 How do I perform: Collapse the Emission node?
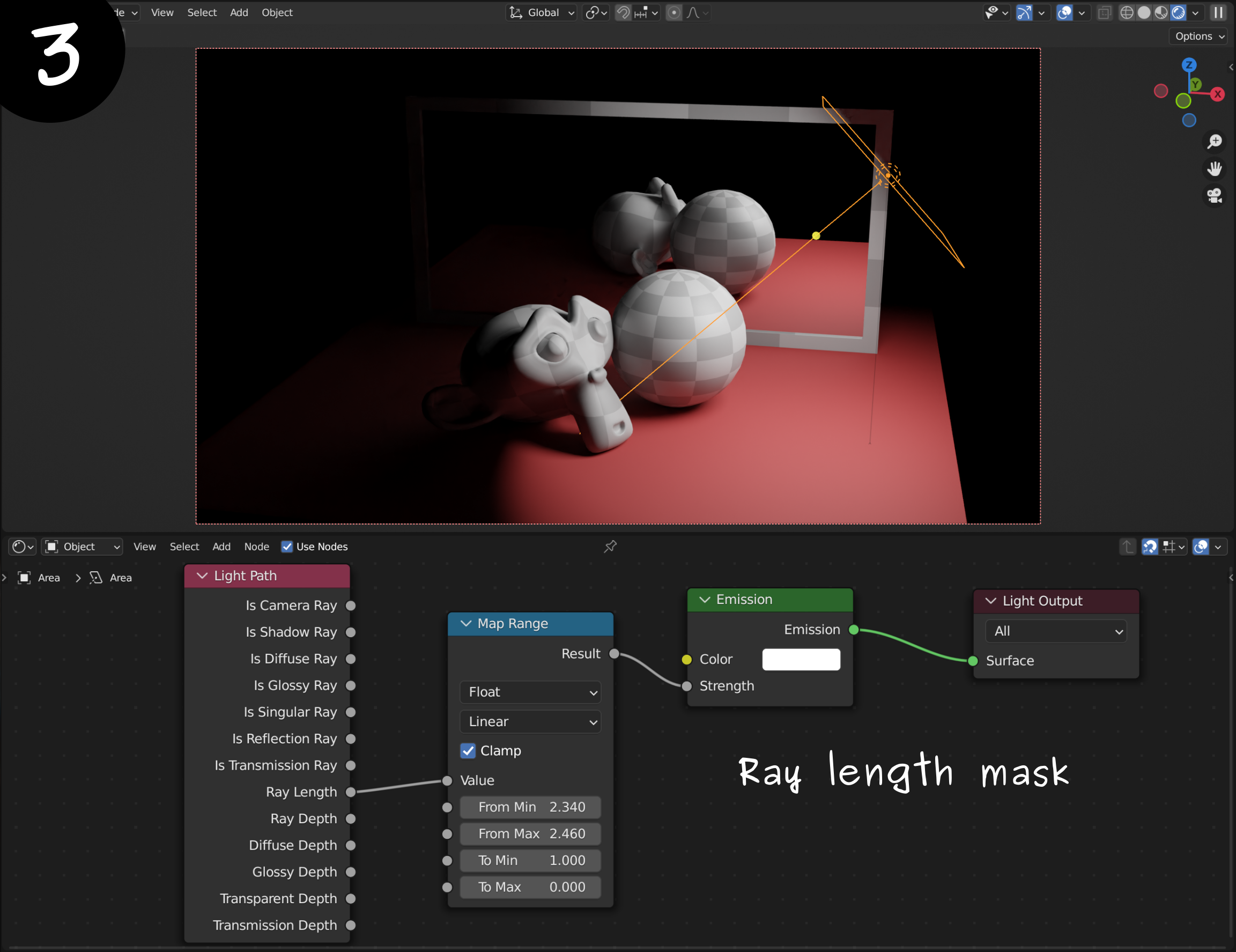tap(705, 600)
